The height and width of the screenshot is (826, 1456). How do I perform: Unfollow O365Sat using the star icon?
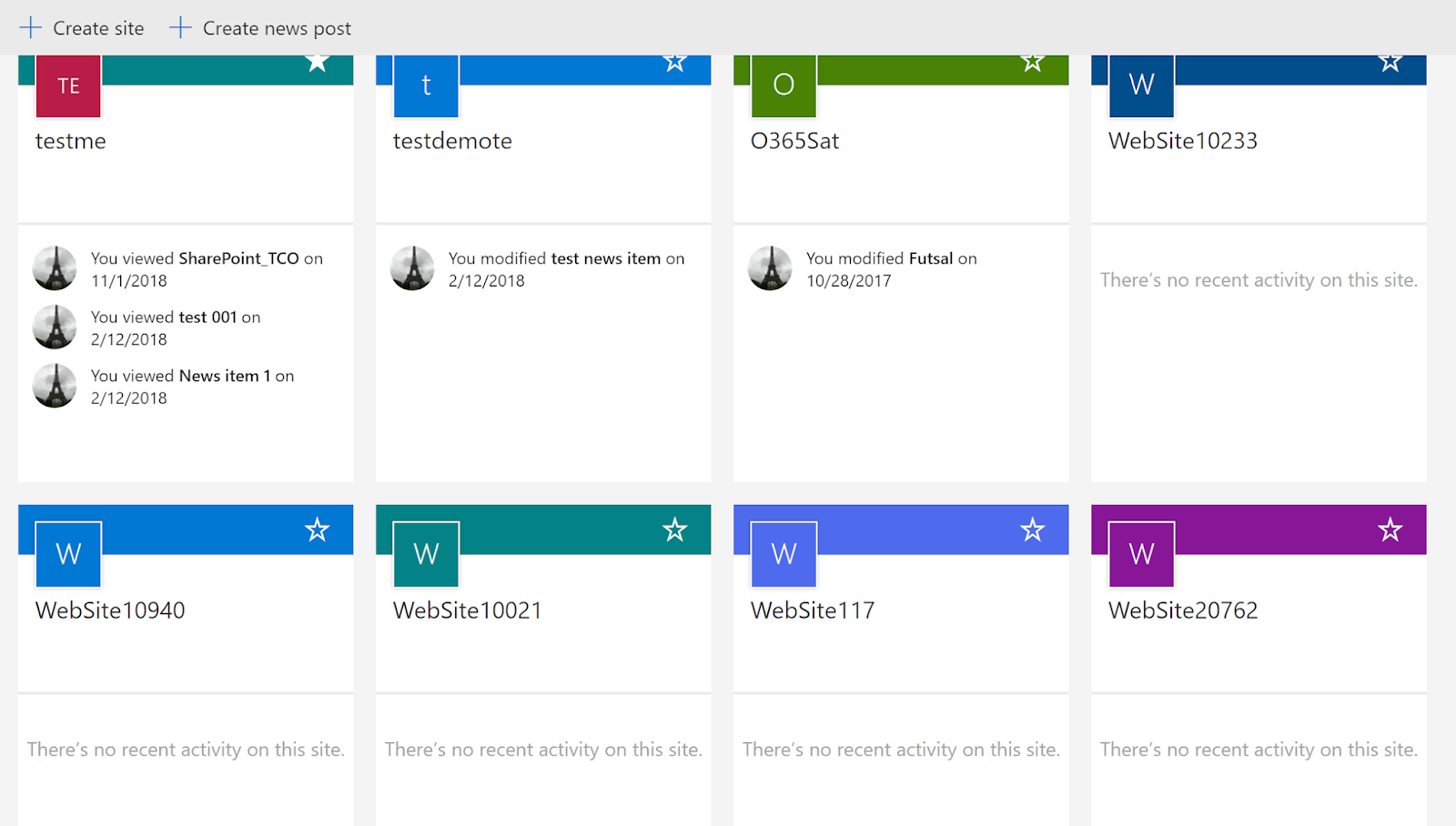(x=1032, y=60)
